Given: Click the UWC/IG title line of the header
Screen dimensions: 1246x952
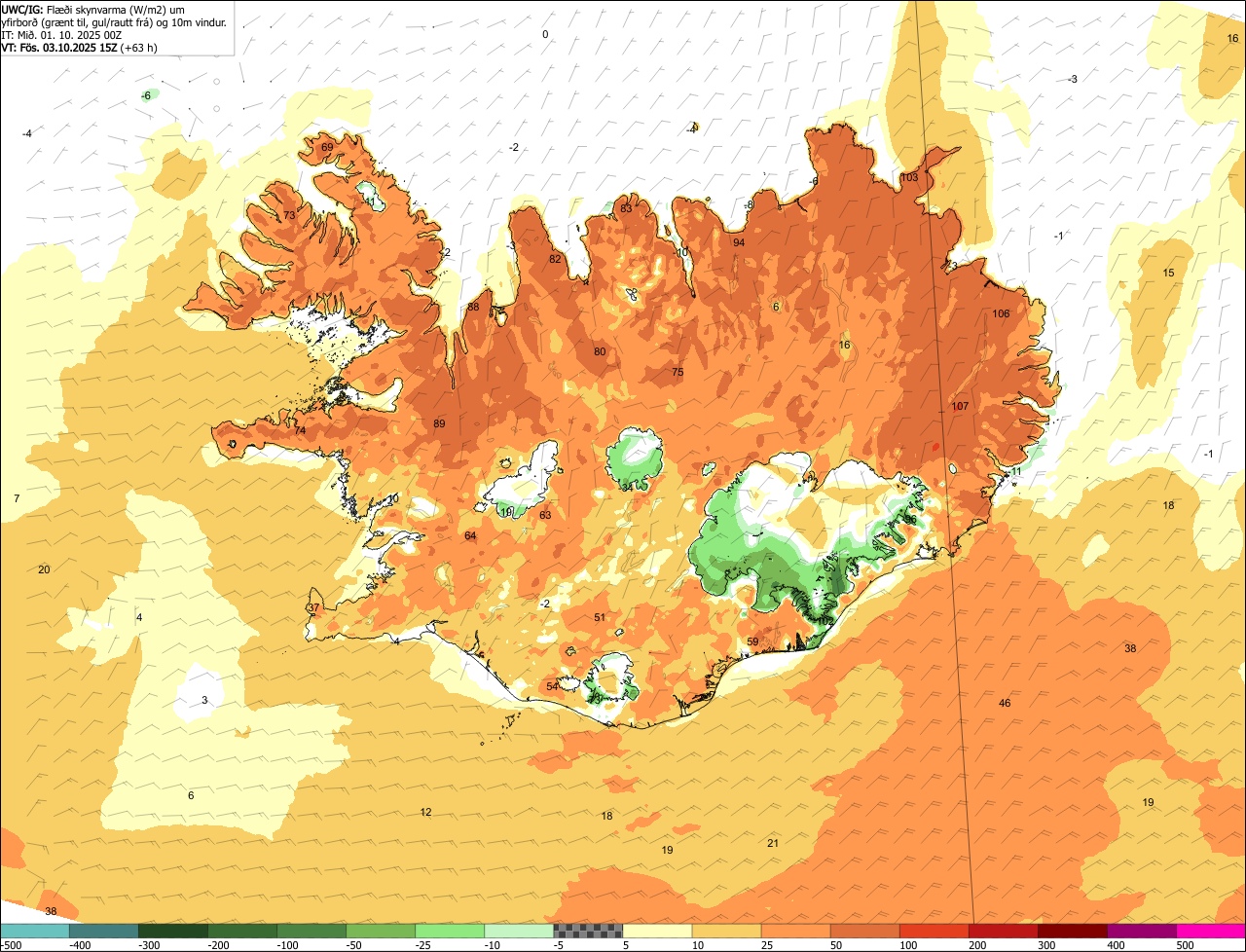Looking at the screenshot, I should coord(93,9).
